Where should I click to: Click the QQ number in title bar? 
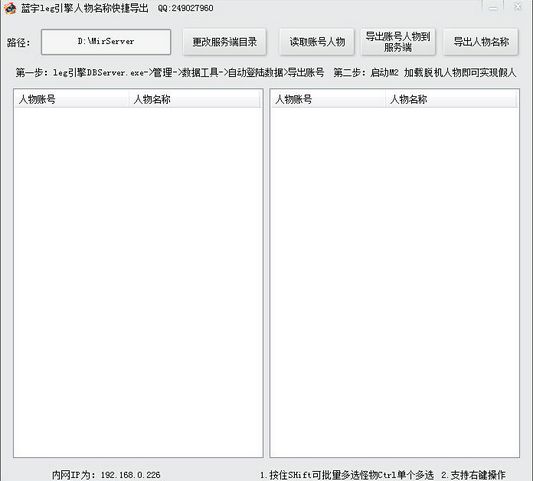186,8
